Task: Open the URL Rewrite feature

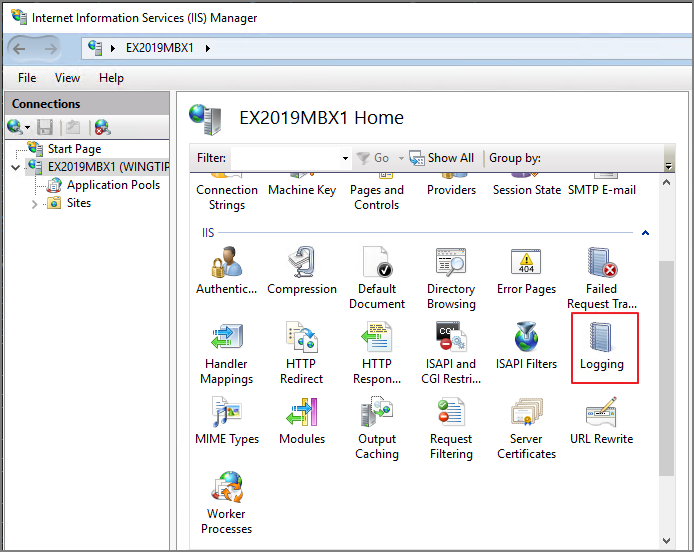Action: tap(601, 421)
